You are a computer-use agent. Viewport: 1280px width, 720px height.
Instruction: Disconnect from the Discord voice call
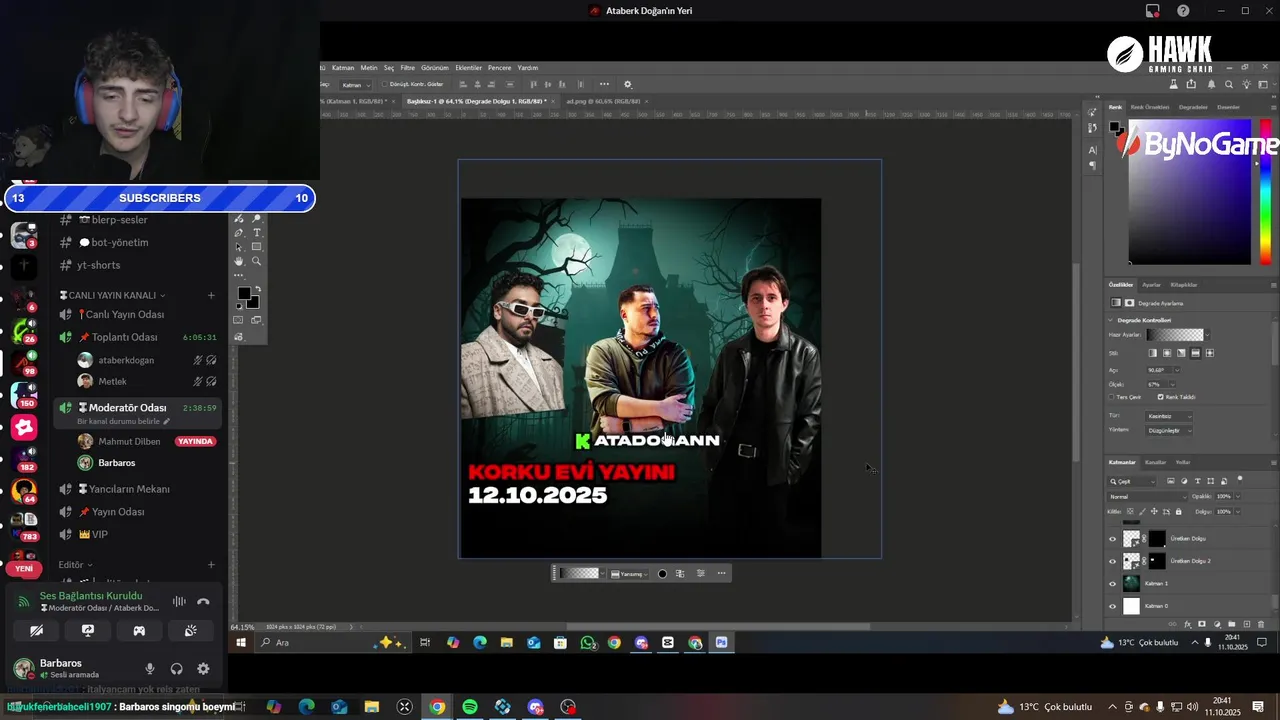(203, 601)
